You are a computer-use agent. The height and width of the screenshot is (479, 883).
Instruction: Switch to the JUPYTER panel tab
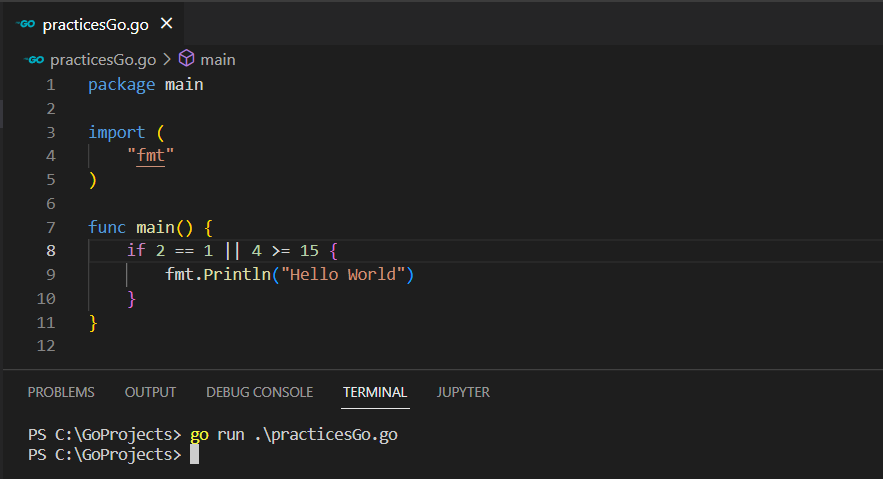click(463, 392)
